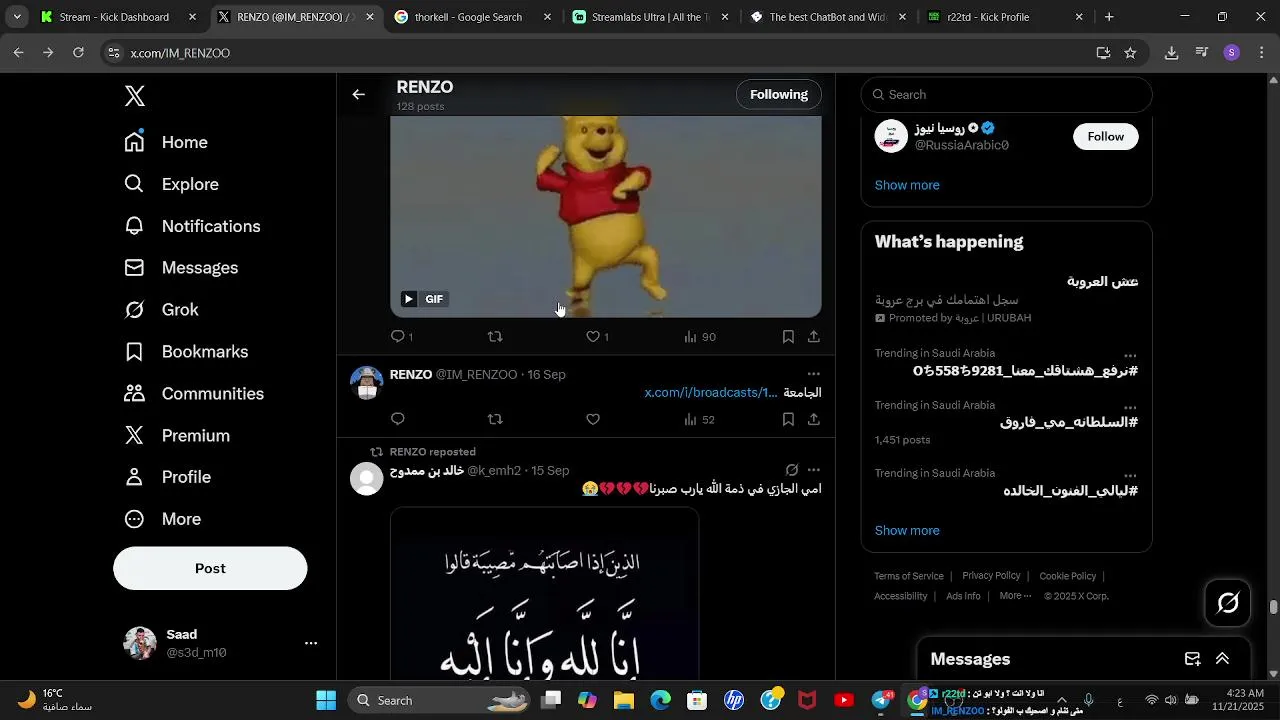Viewport: 1280px width, 720px height.
Task: Click the X search field
Action: (1007, 94)
